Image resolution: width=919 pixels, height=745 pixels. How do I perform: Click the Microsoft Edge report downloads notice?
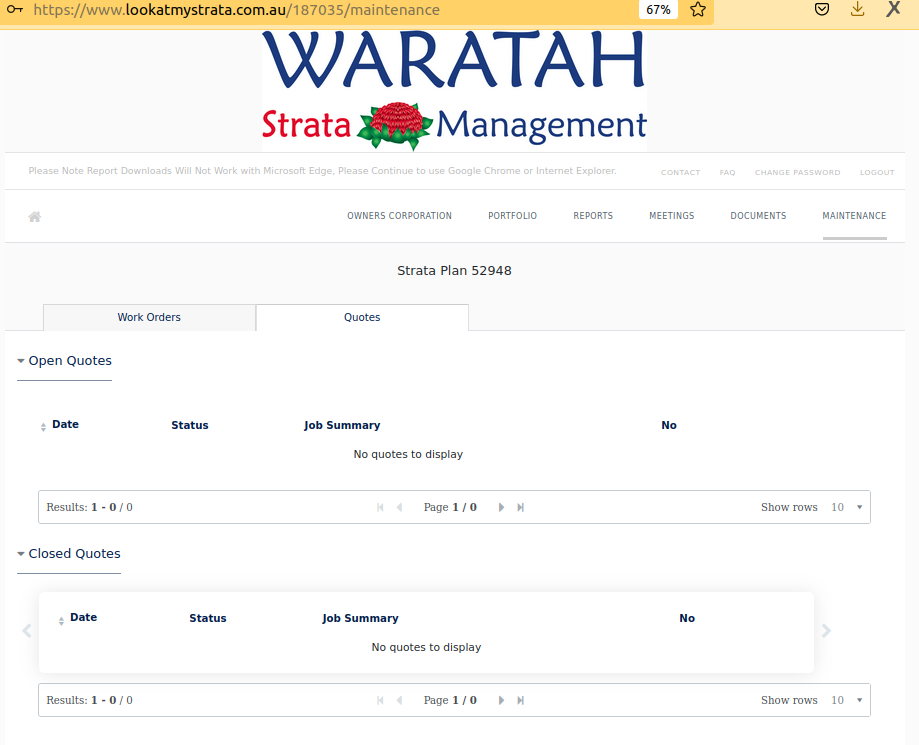click(x=322, y=171)
